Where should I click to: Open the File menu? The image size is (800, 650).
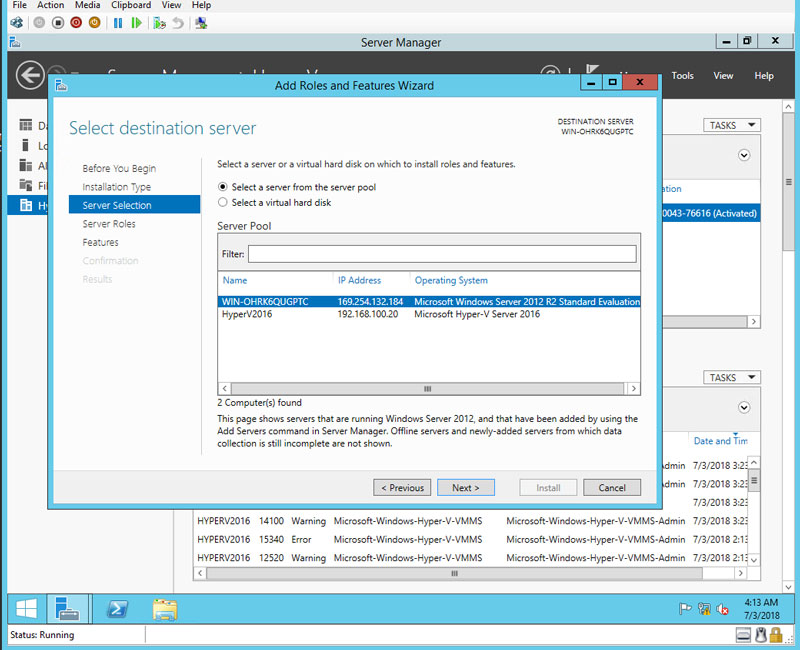point(19,5)
